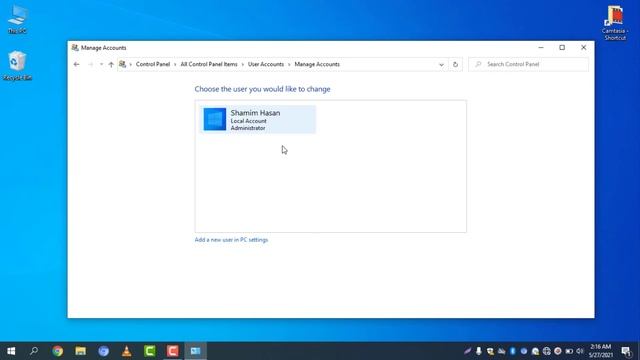
Task: Close the Manage Accounts window
Action: [584, 47]
